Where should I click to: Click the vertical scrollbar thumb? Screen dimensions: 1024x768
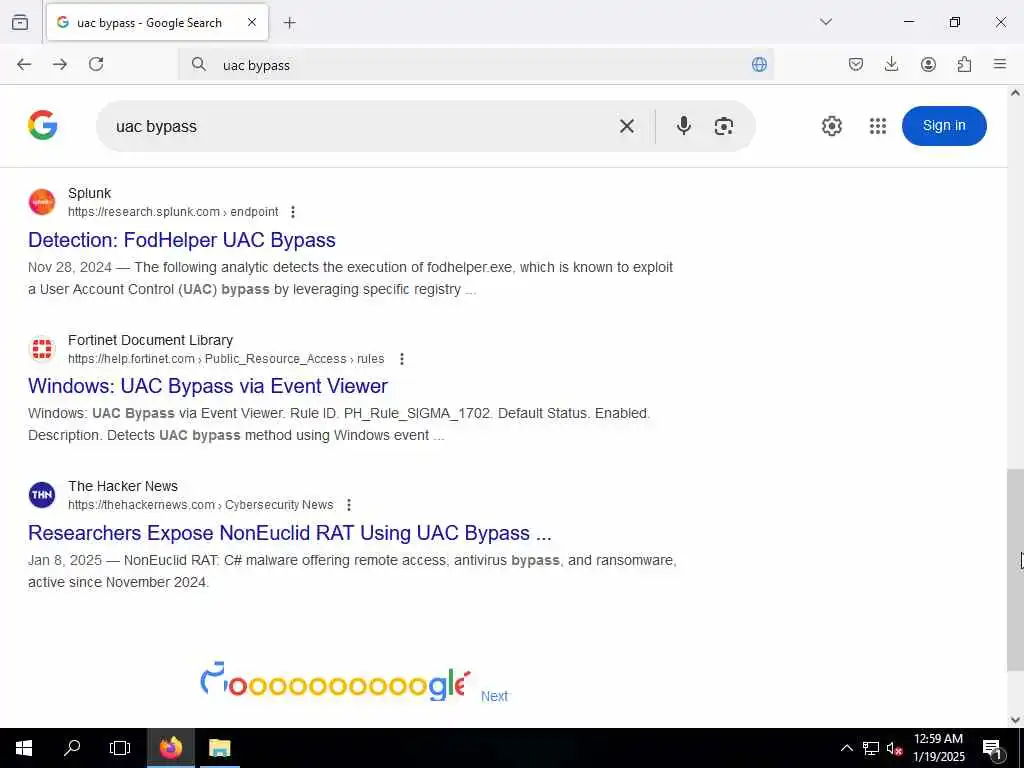[1015, 569]
